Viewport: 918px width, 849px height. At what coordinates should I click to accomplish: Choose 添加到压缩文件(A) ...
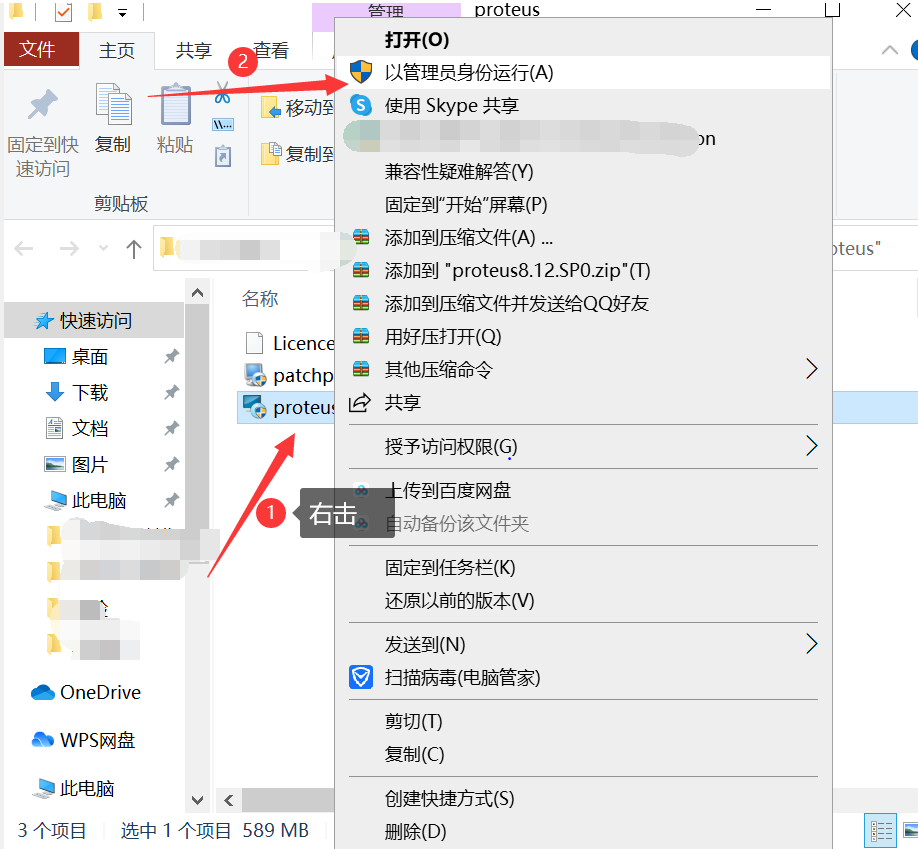[x=584, y=237]
